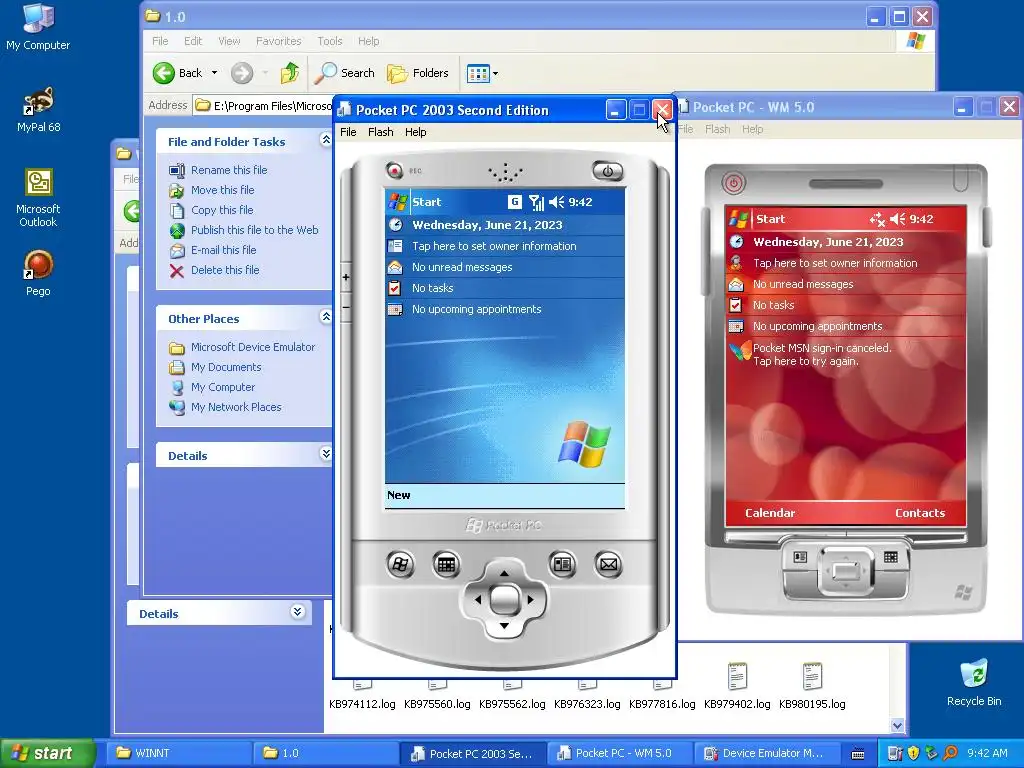Tap Contacts softkey on WM 5.0 screen
The height and width of the screenshot is (768, 1024).
(x=920, y=513)
